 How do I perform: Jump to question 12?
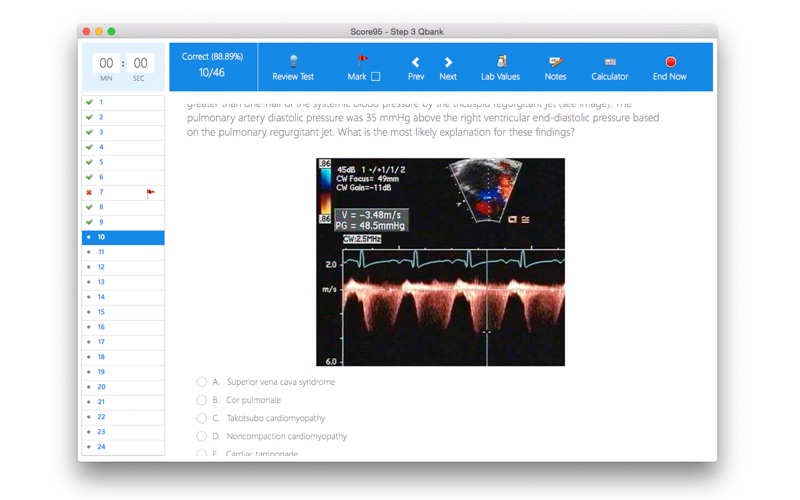pos(123,267)
